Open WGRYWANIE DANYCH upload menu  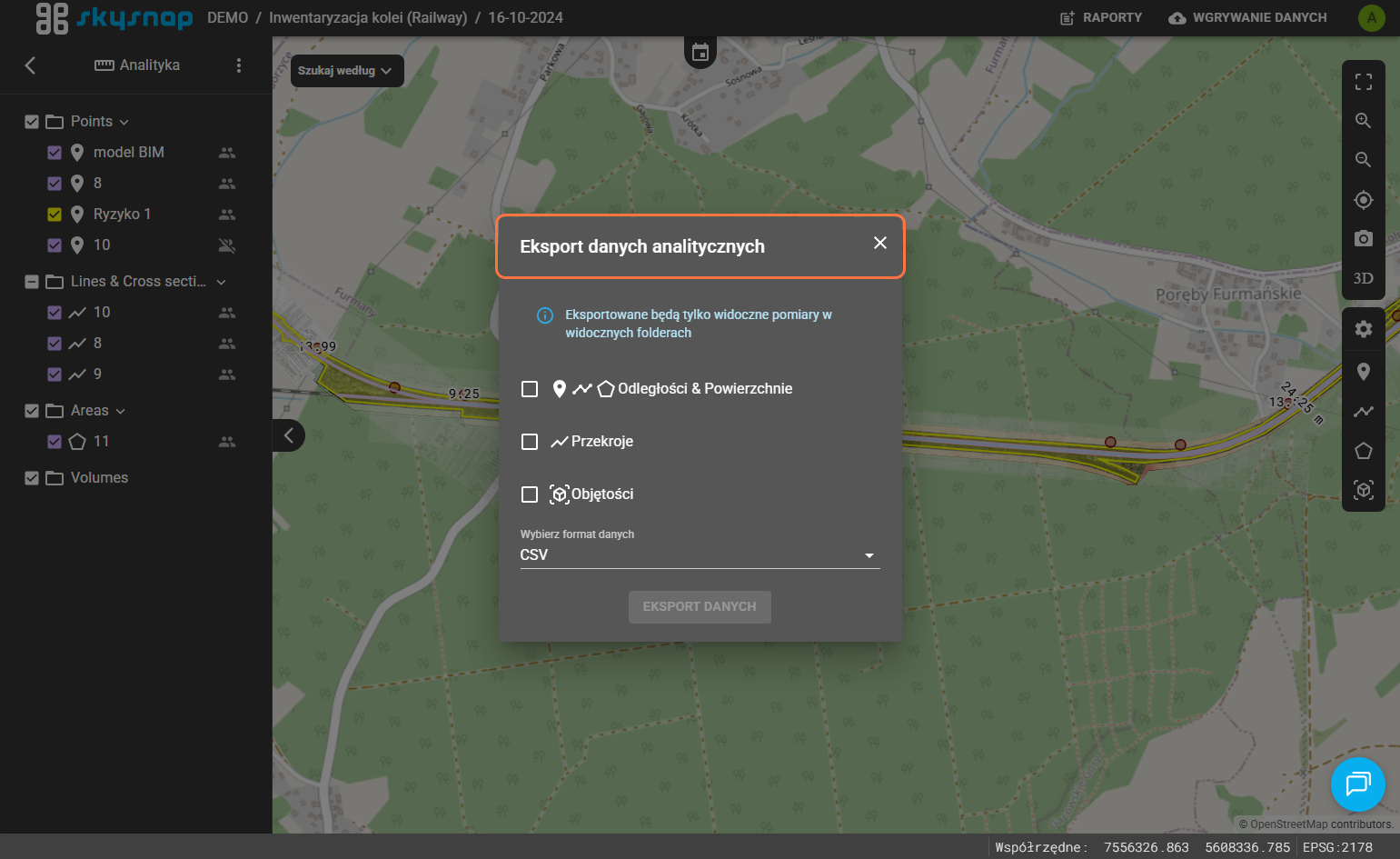(1248, 17)
